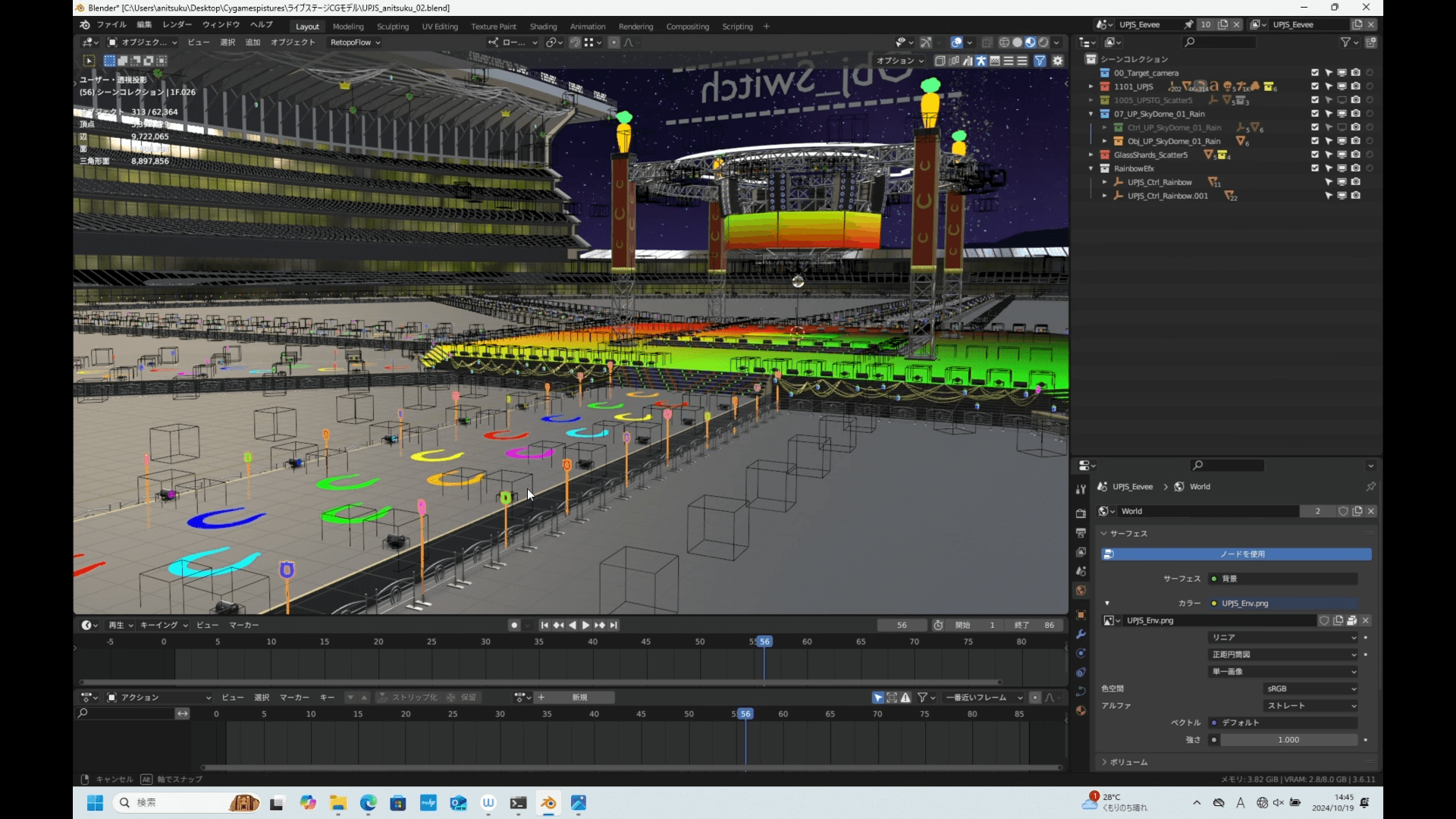This screenshot has width=1456, height=819.
Task: Expand the 1101_UPJS collection
Action: (1091, 86)
